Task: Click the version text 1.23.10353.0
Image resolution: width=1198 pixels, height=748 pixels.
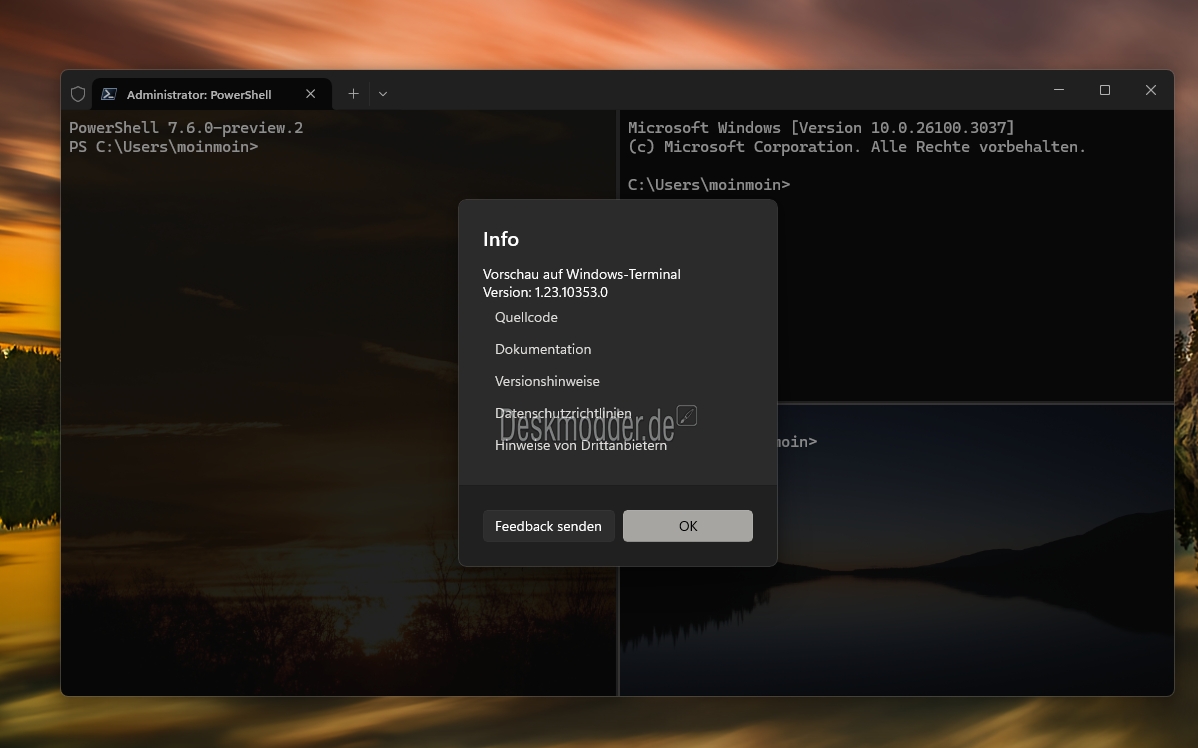Action: pyautogui.click(x=571, y=292)
